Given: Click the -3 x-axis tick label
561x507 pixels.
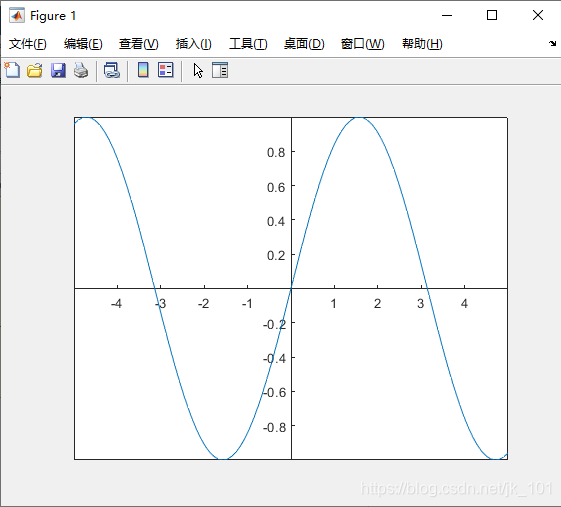Looking at the screenshot, I should pos(161,304).
